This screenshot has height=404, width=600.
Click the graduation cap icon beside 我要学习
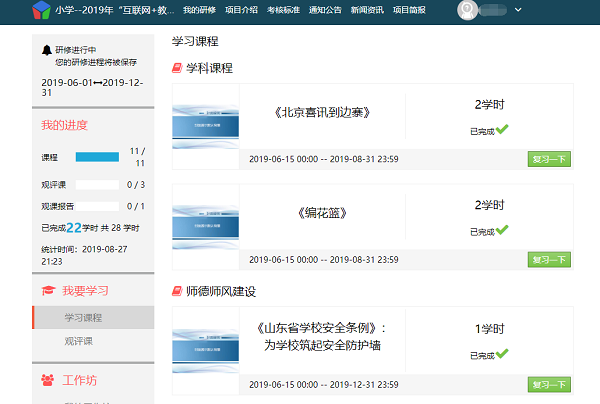pos(47,290)
